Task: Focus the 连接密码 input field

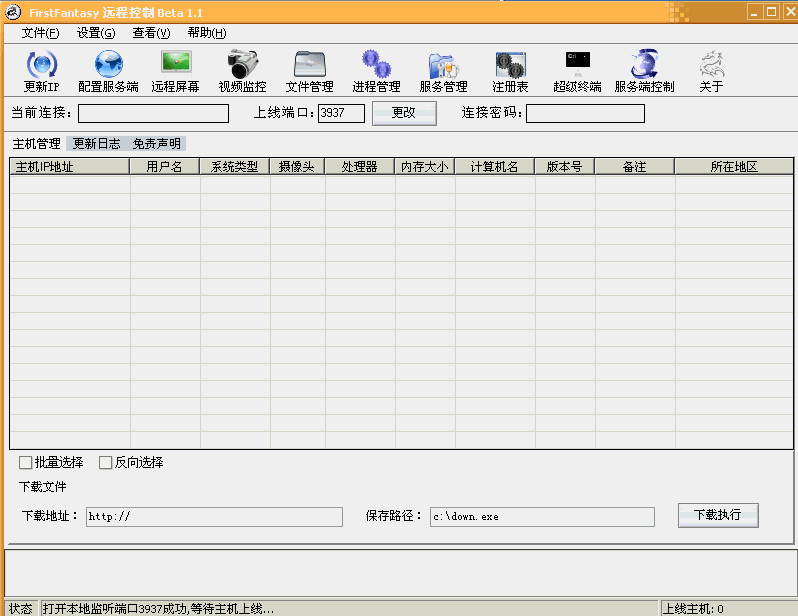Action: 585,113
